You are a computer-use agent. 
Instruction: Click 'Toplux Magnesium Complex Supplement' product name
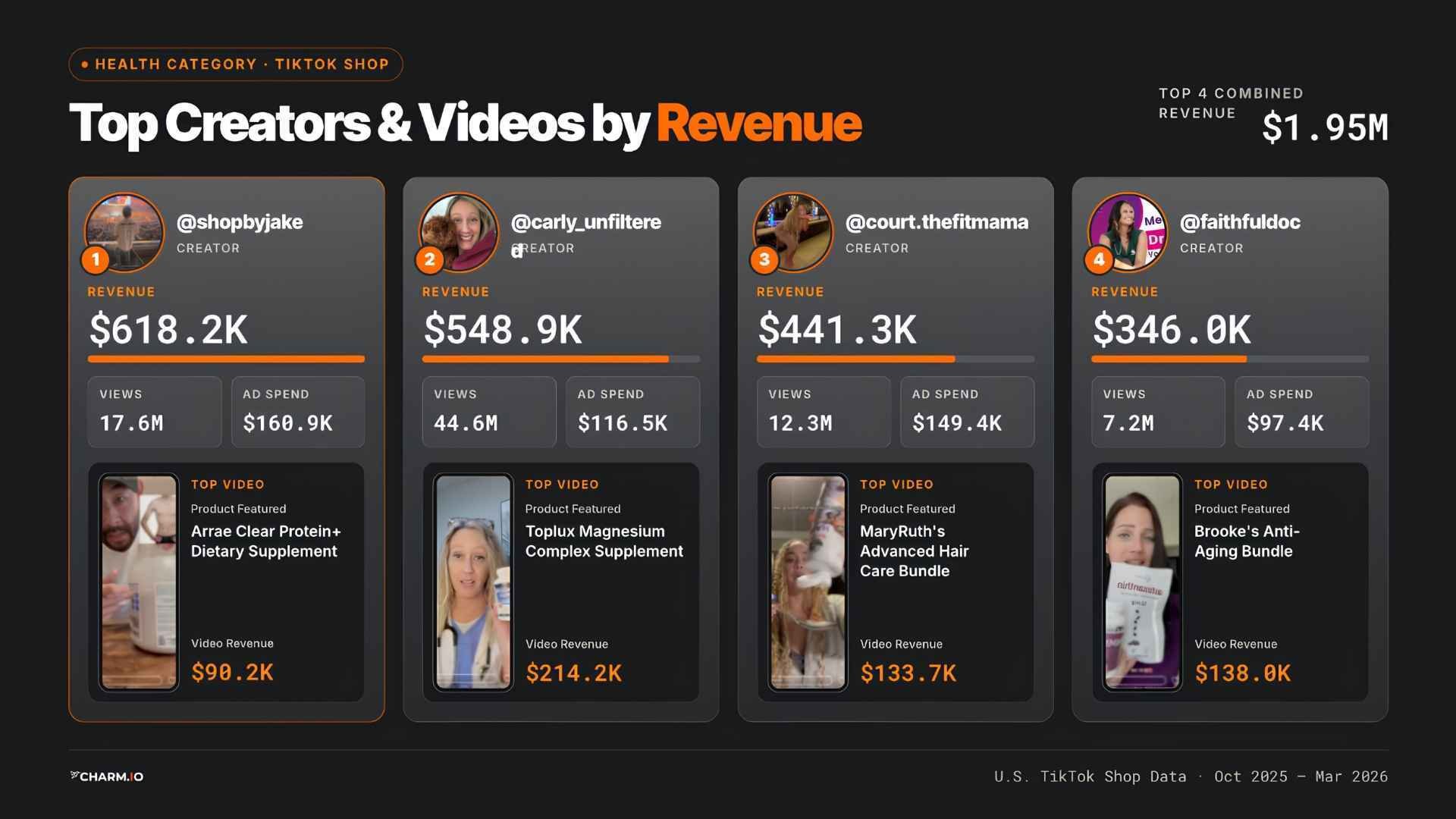[x=604, y=541]
